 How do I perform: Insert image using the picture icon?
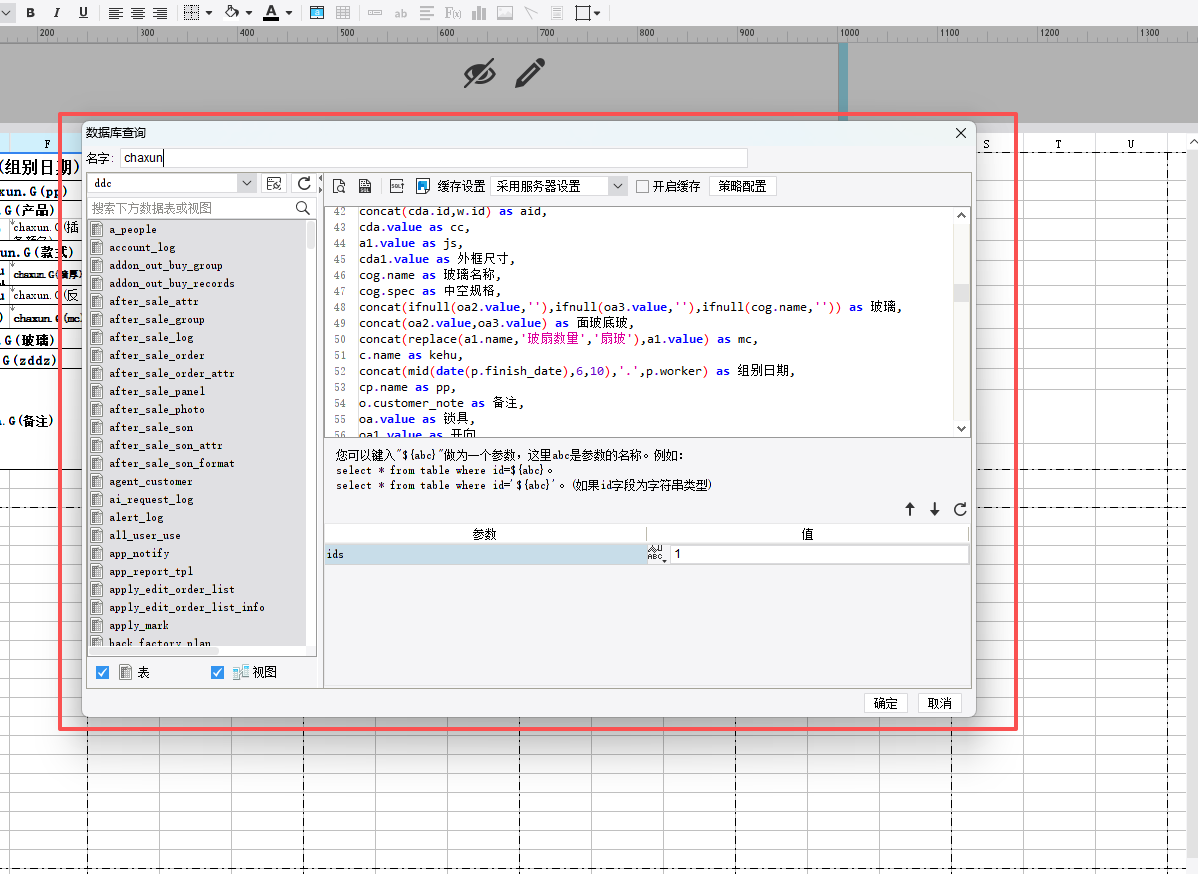(505, 13)
